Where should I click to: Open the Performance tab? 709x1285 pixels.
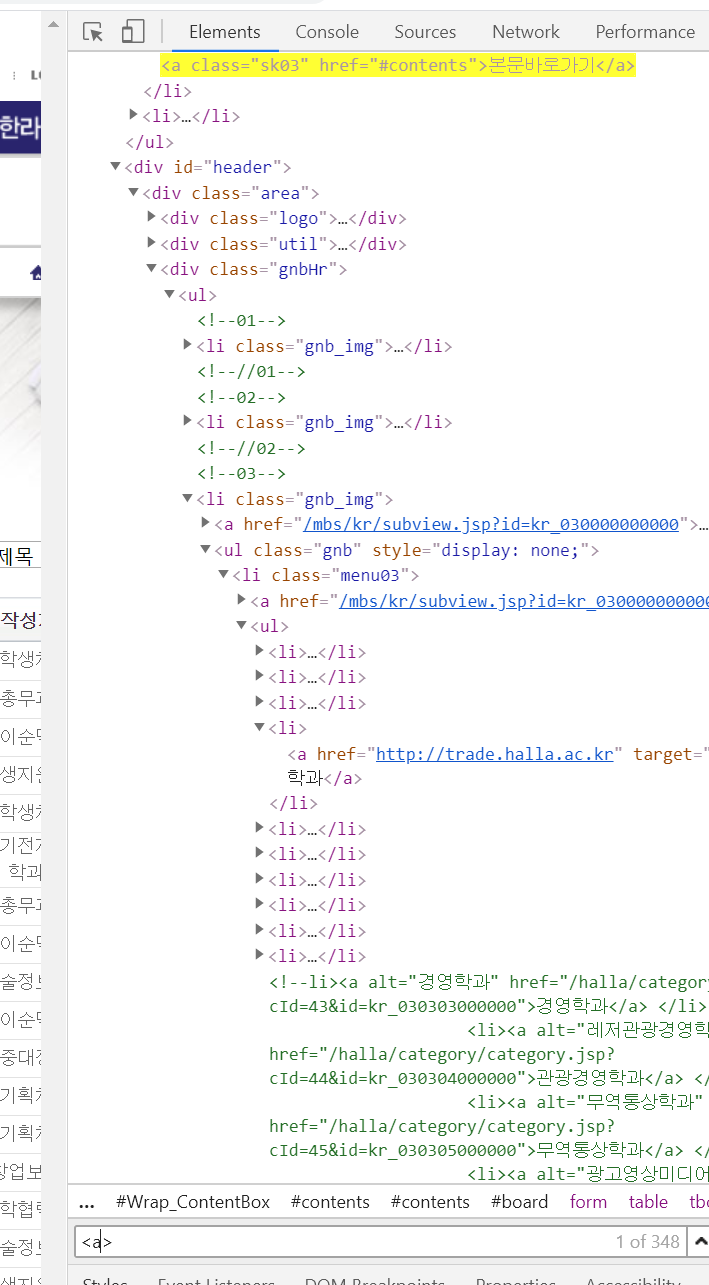[645, 32]
